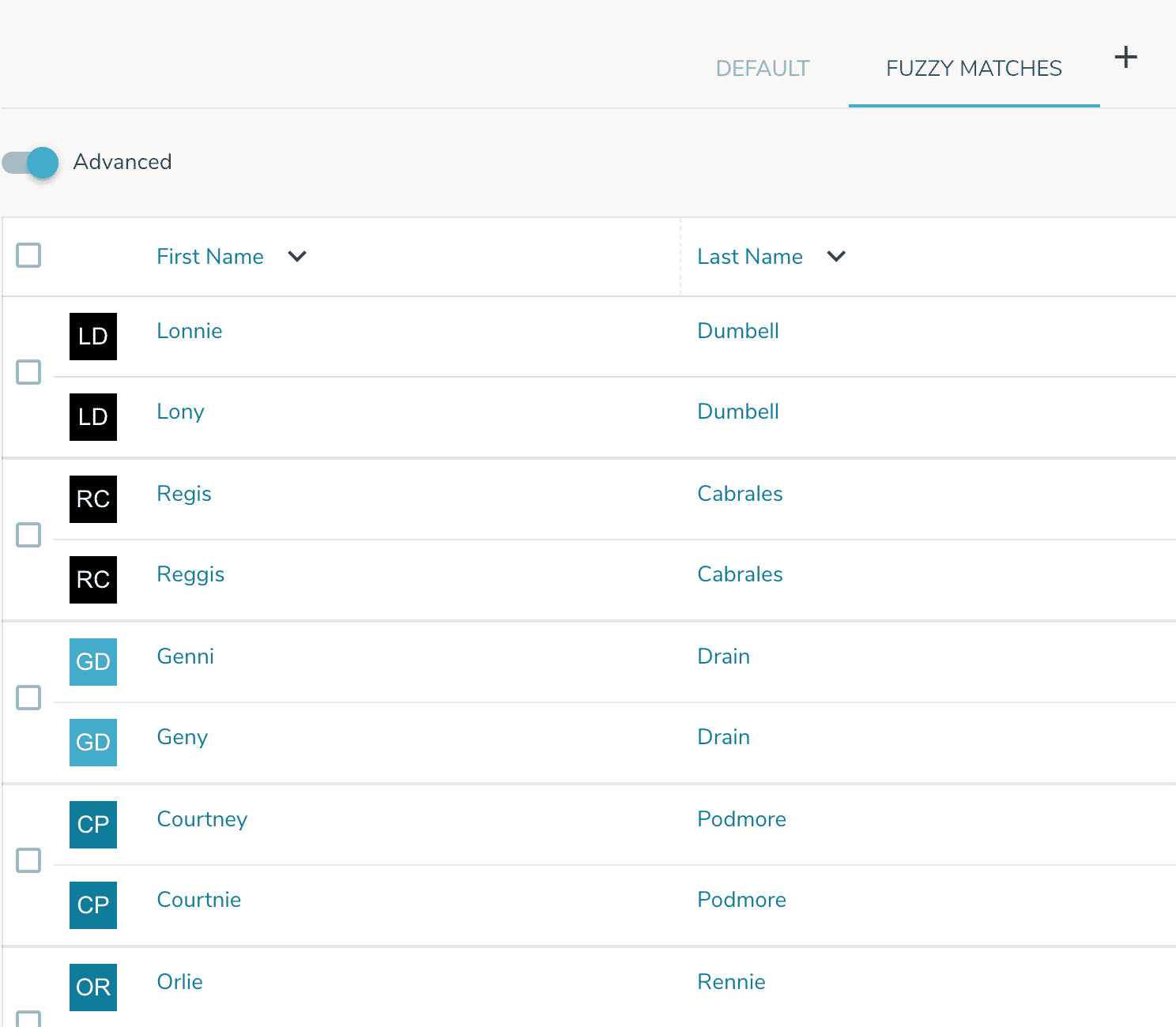Image resolution: width=1176 pixels, height=1027 pixels.
Task: Sort by First Name column header
Action: tap(210, 257)
